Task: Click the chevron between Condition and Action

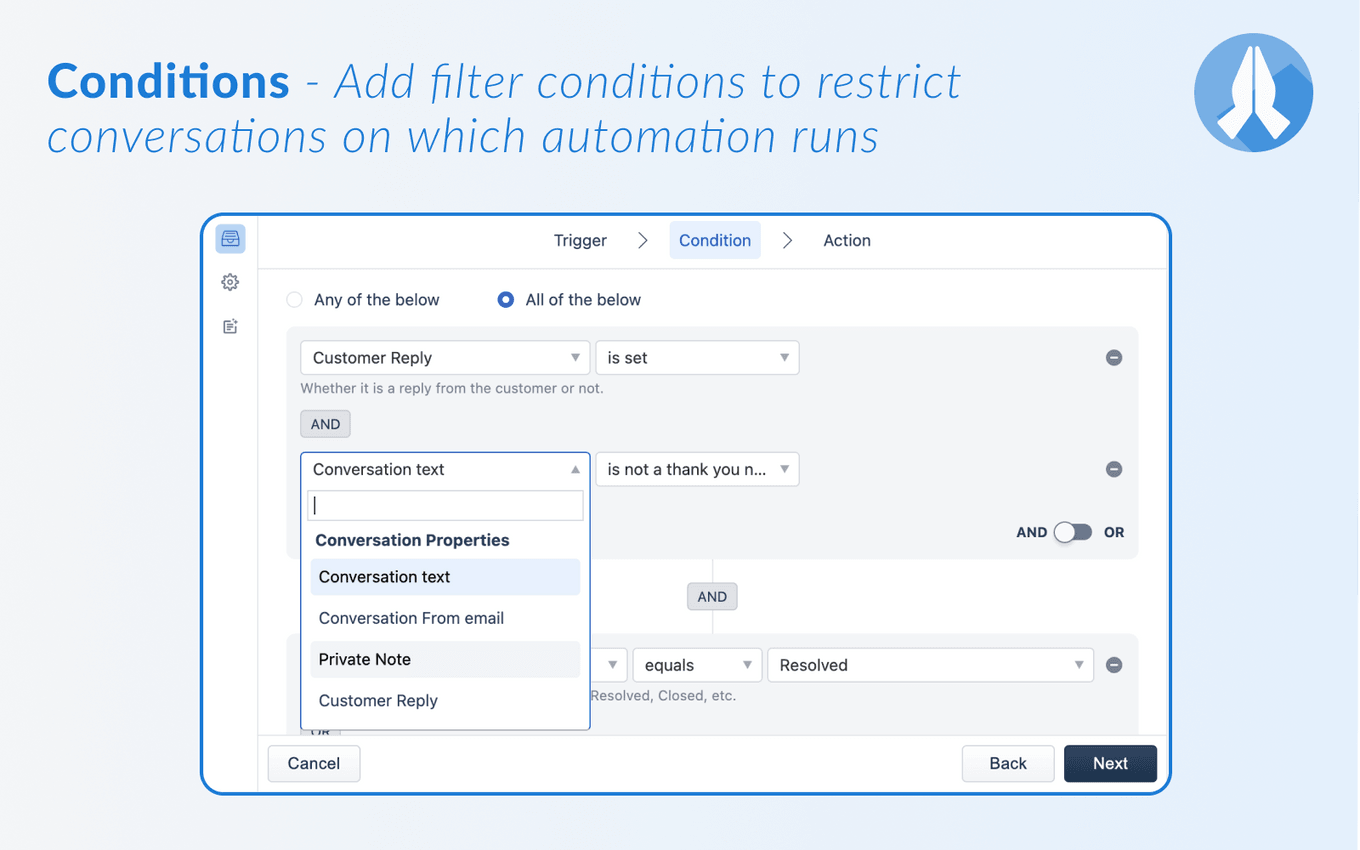Action: click(787, 240)
